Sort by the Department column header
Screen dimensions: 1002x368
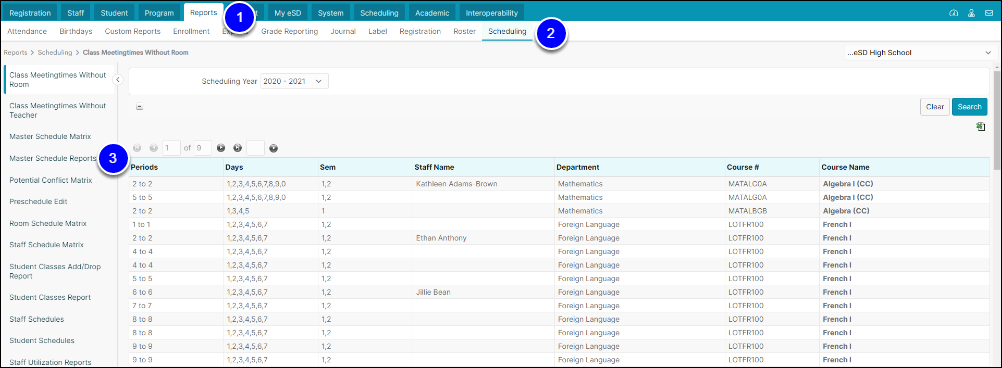click(x=578, y=167)
